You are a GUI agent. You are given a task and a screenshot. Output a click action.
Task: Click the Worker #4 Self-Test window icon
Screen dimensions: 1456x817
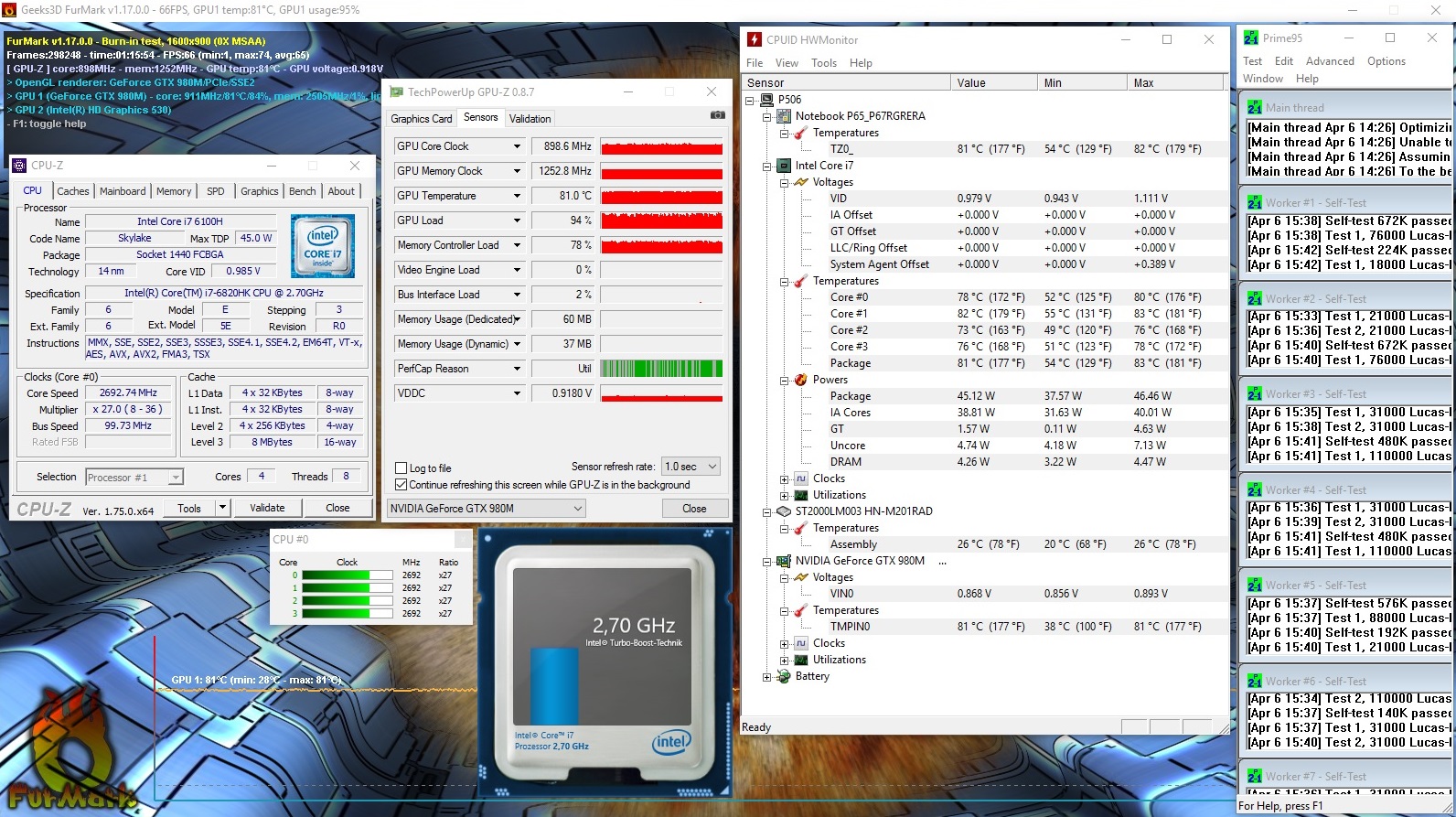(x=1254, y=489)
